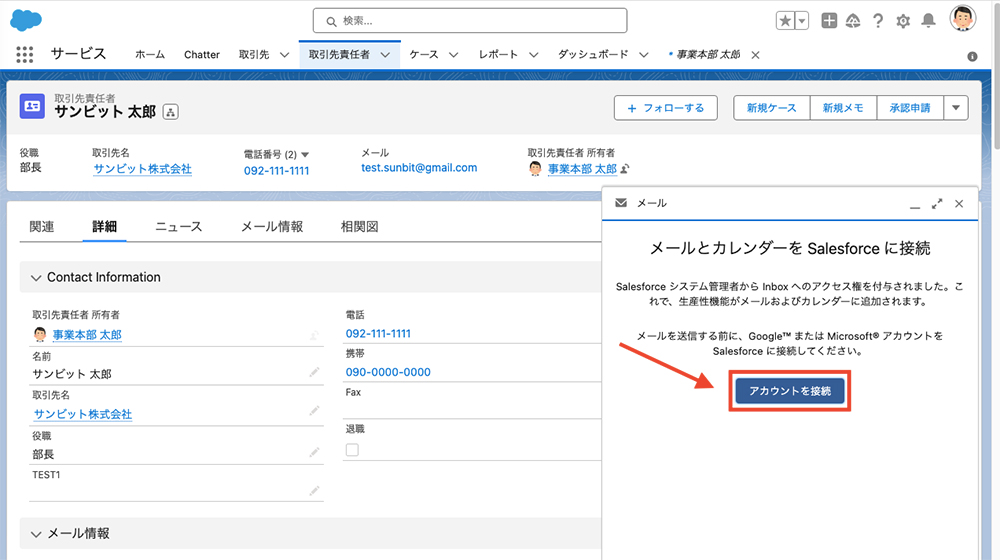The width and height of the screenshot is (1000, 560).
Task: Click the 新規ケース button
Action: [772, 108]
